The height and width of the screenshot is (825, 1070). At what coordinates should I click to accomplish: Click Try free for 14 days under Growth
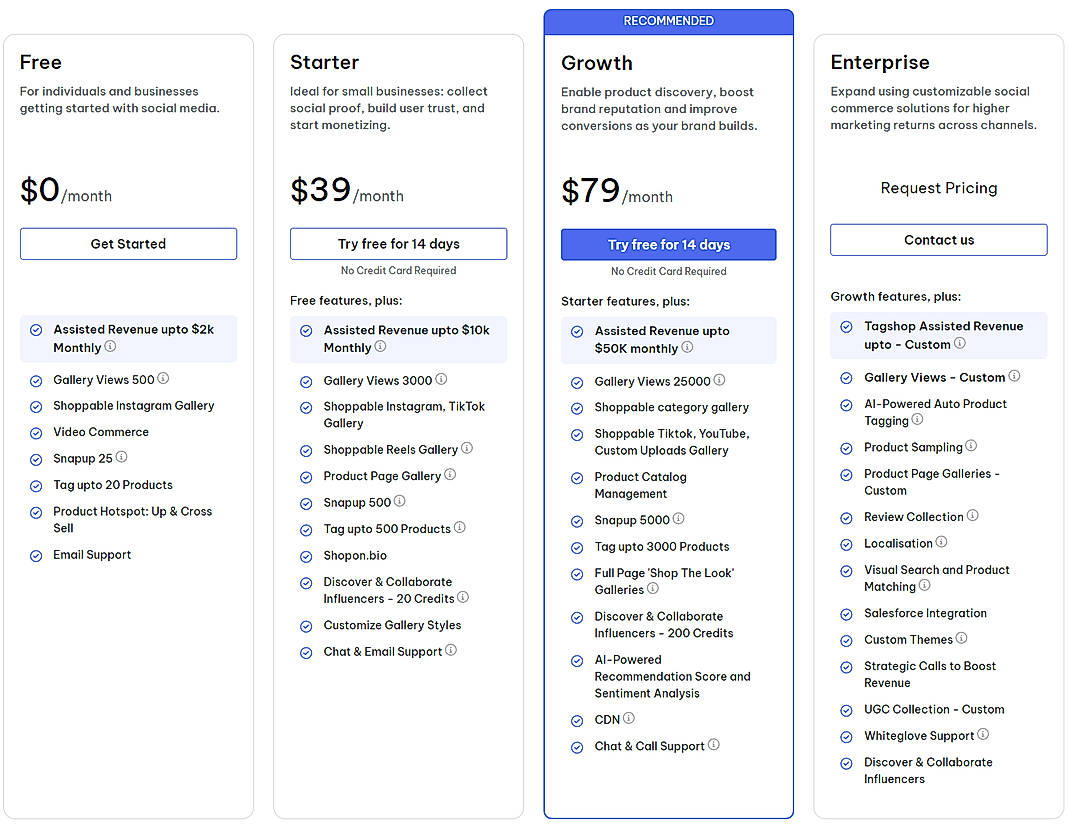coord(668,244)
